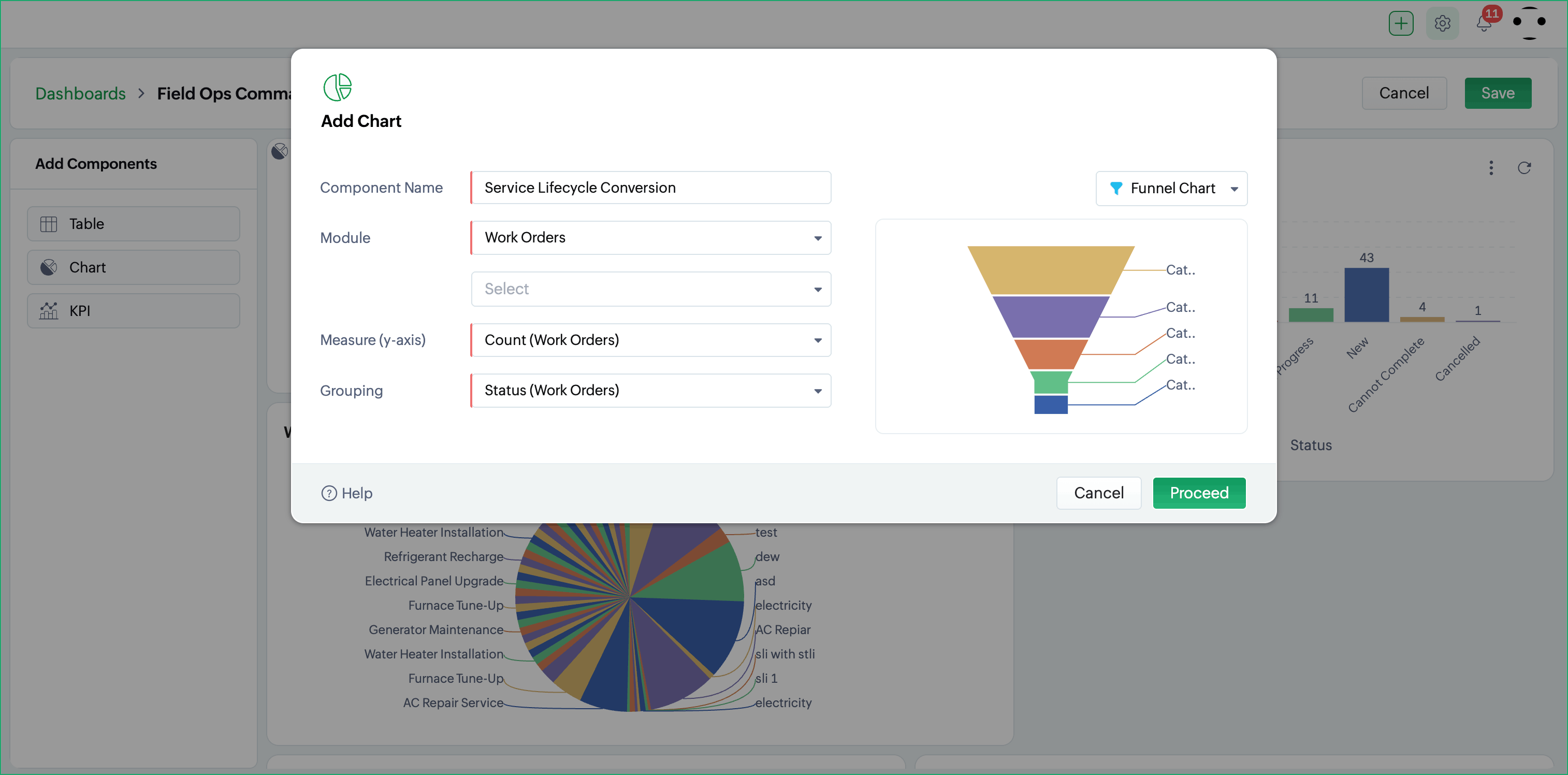Expand the Measure Count (Work Orders) dropdown
The image size is (1568, 775).
coord(651,340)
